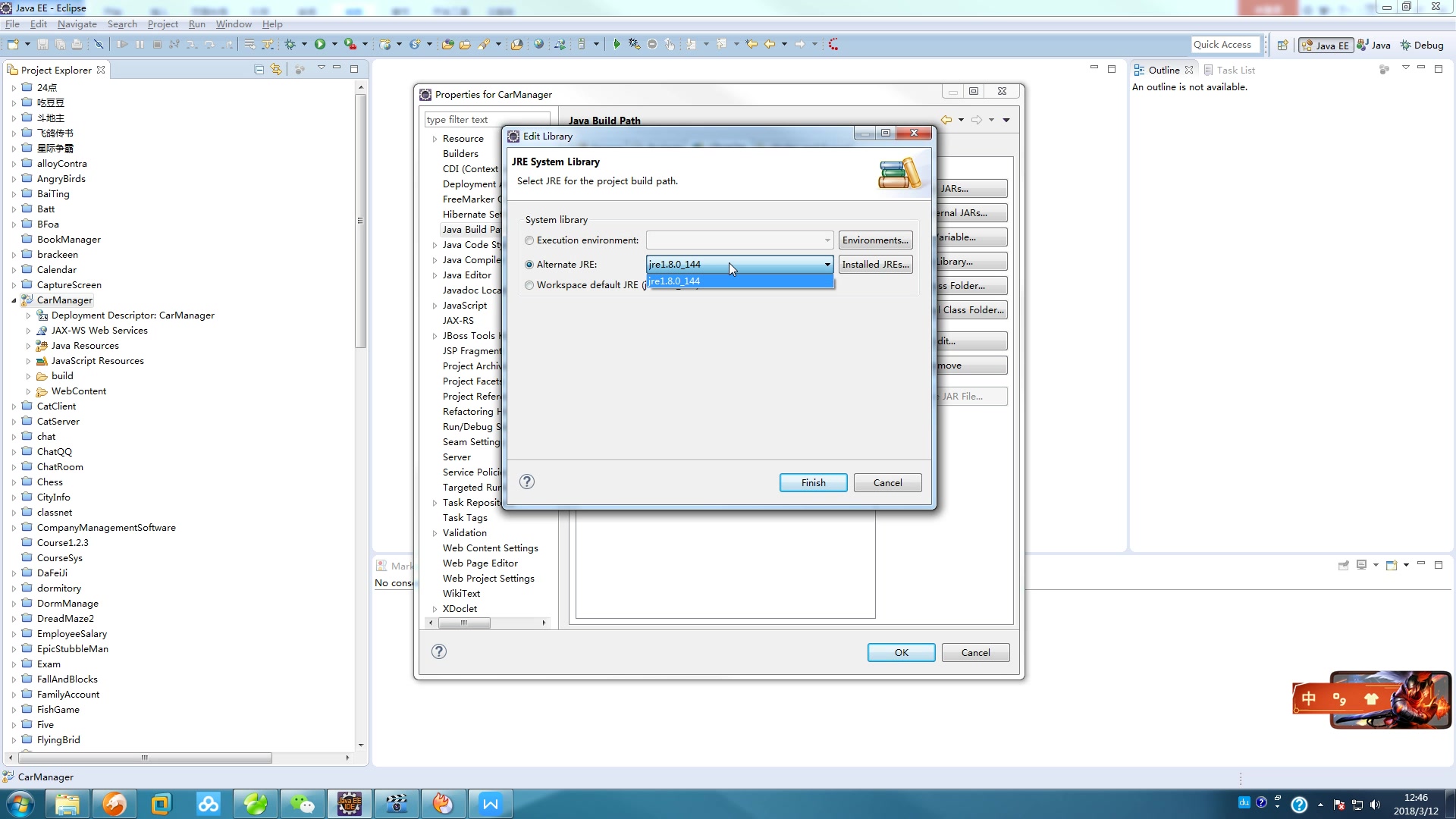Click the Open Perspective icon
The image size is (1456, 819).
(1282, 45)
